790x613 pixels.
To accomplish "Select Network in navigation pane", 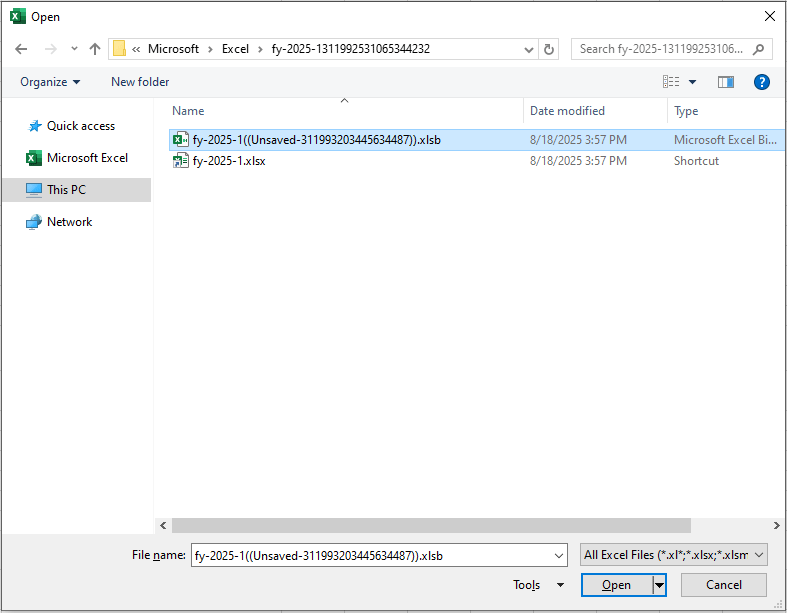I will click(x=70, y=222).
